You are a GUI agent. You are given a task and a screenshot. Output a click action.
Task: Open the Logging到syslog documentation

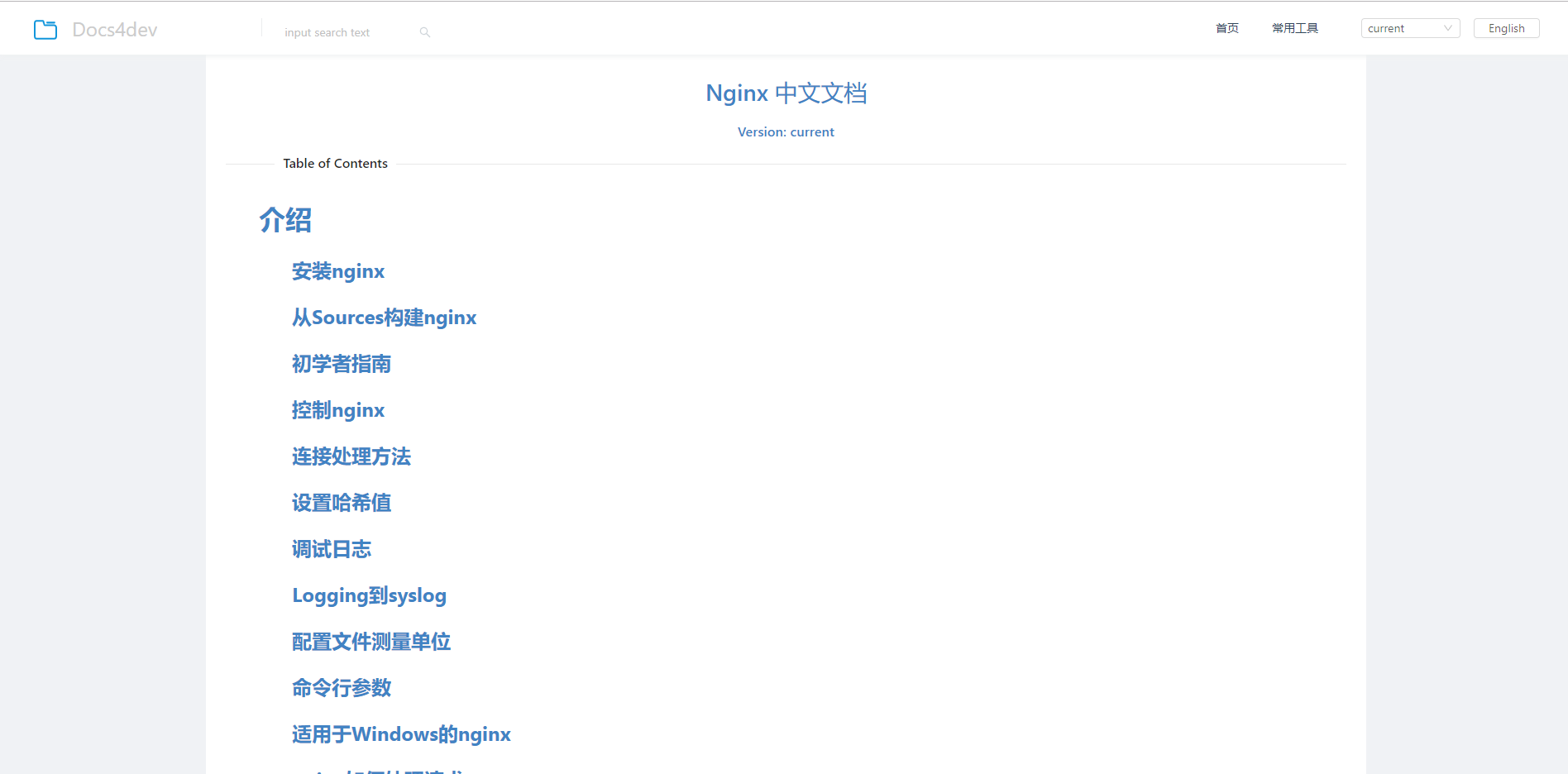click(369, 595)
